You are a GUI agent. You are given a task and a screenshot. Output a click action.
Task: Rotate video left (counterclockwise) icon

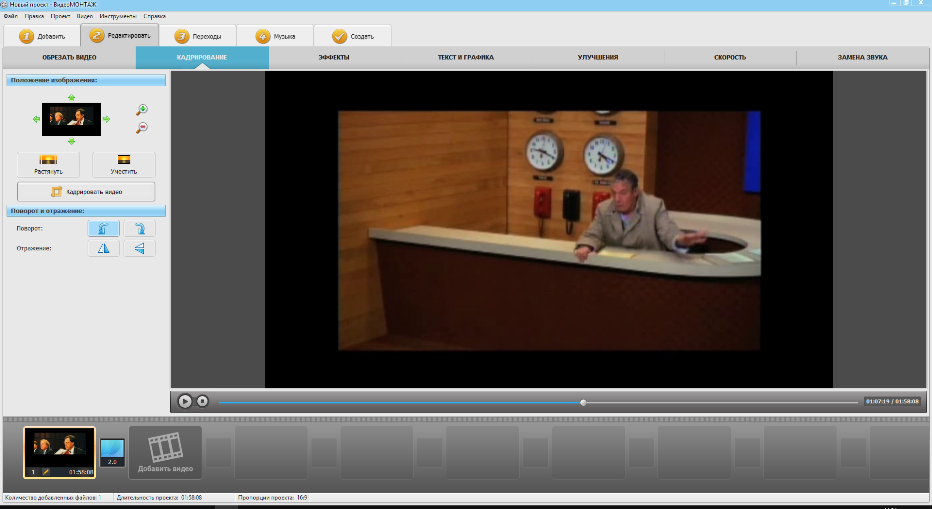[x=103, y=228]
